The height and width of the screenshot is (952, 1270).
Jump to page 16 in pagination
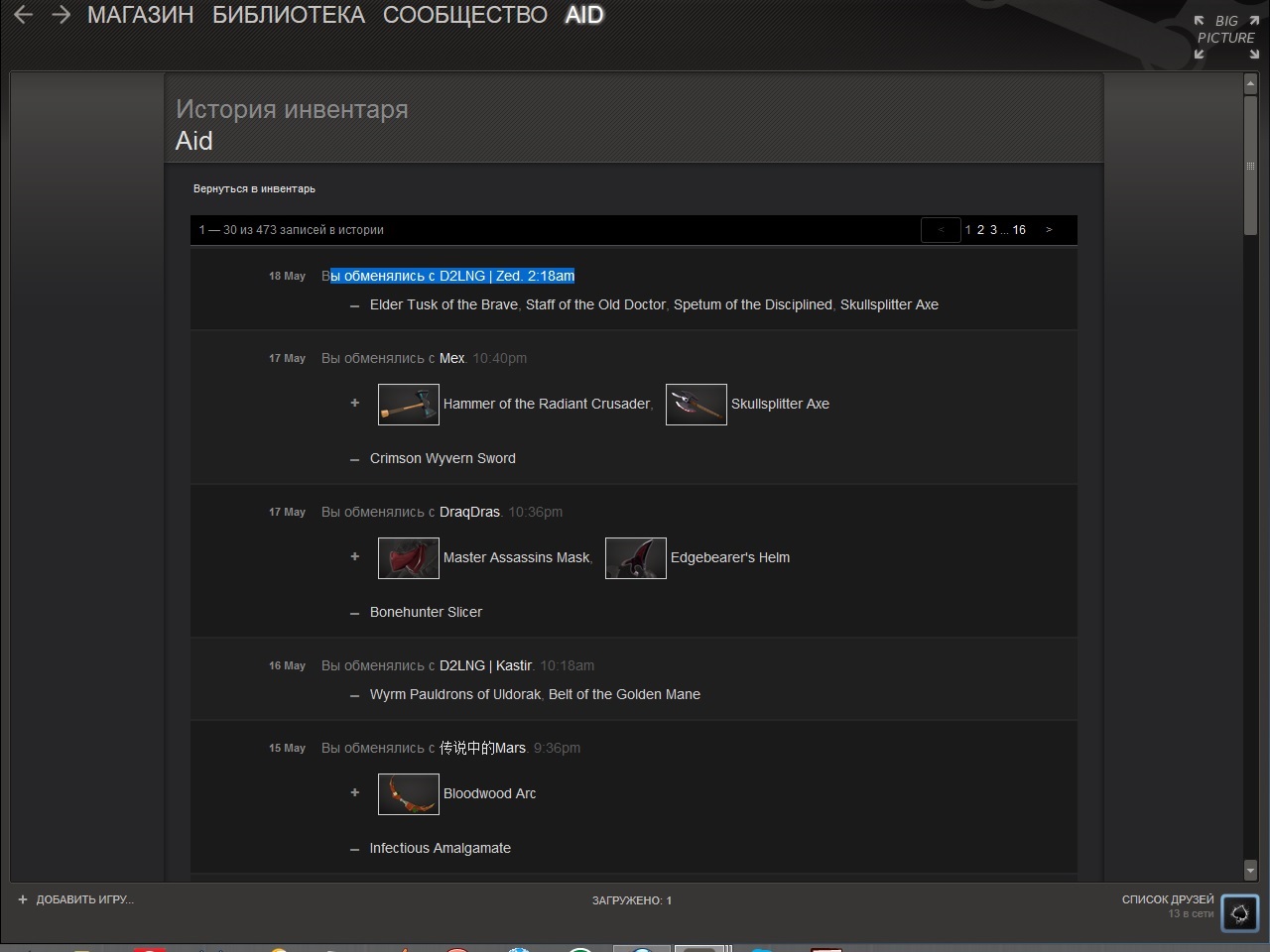tap(1019, 230)
